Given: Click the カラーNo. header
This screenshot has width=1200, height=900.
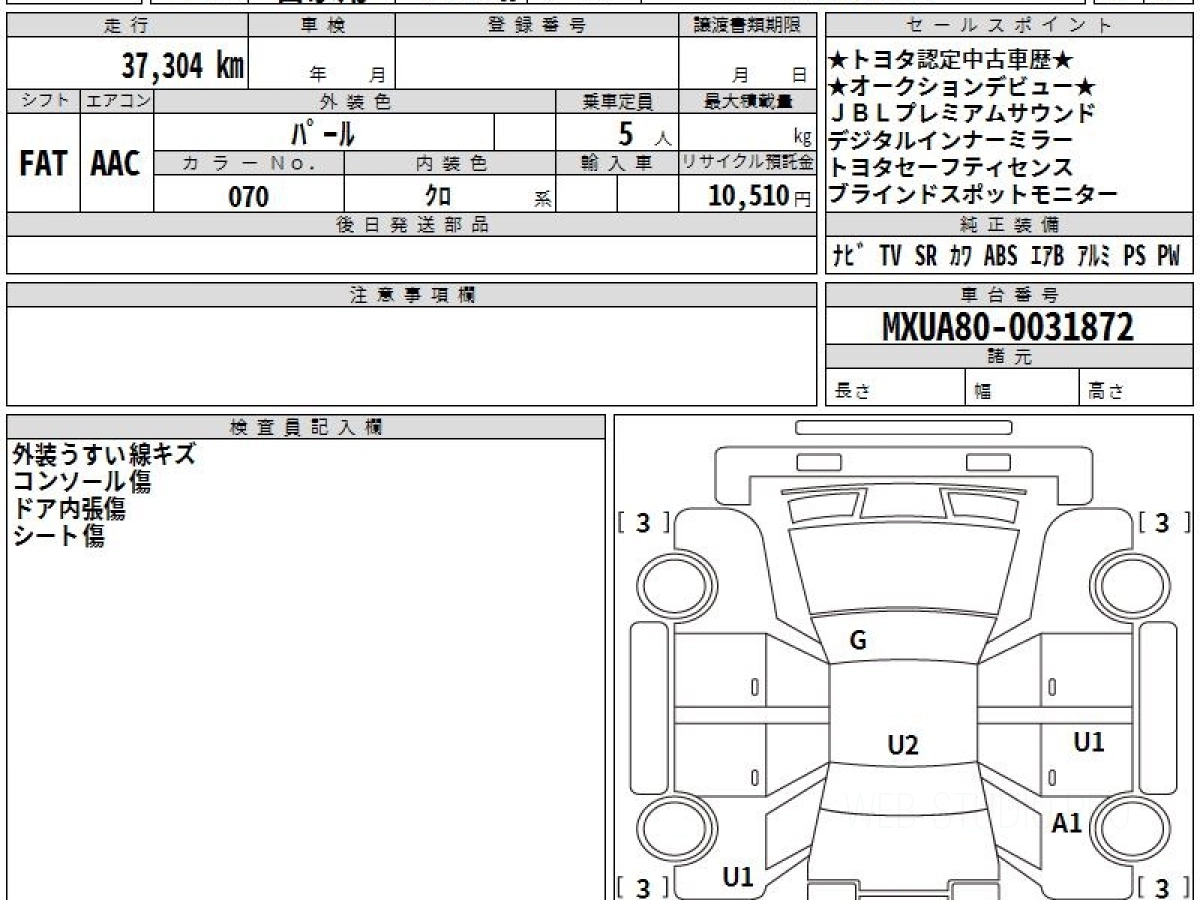Looking at the screenshot, I should (x=249, y=163).
